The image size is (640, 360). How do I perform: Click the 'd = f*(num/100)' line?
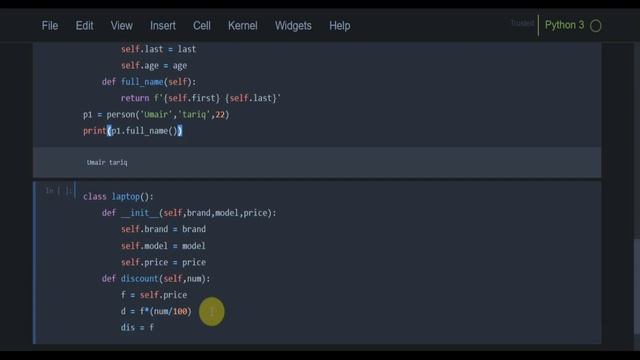click(x=156, y=311)
